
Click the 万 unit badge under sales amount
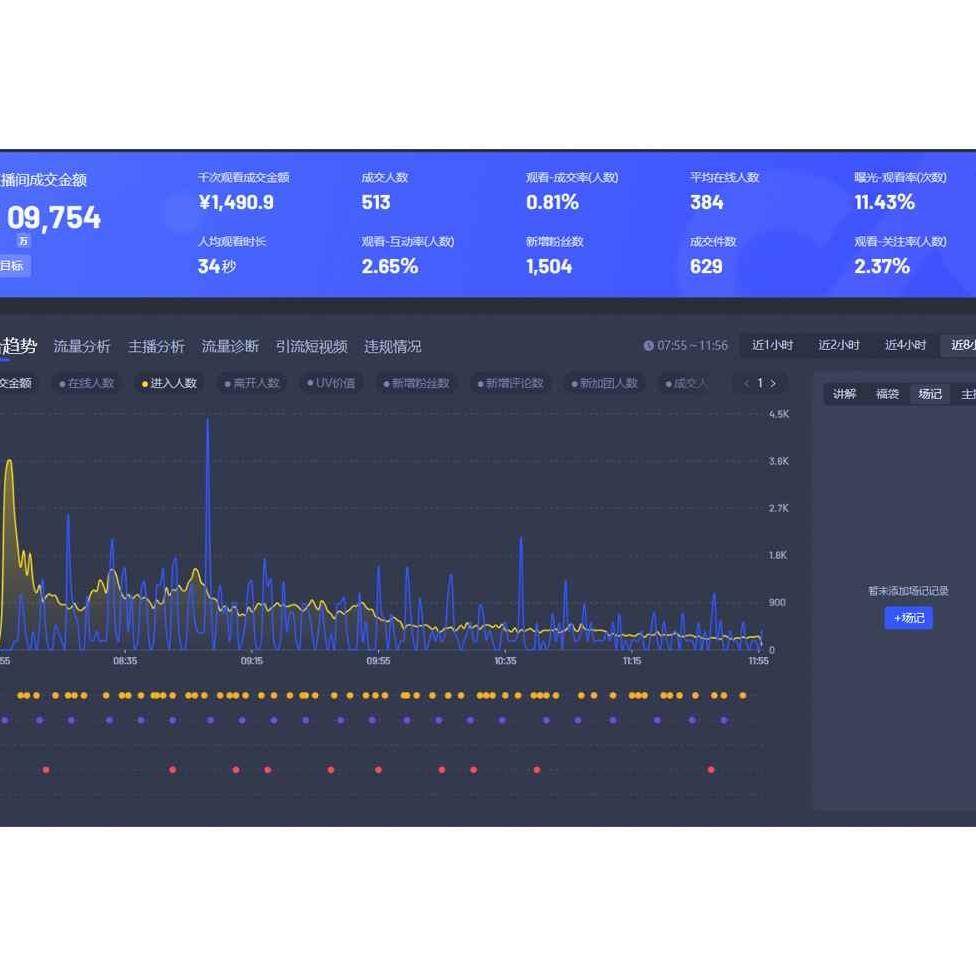[23, 241]
